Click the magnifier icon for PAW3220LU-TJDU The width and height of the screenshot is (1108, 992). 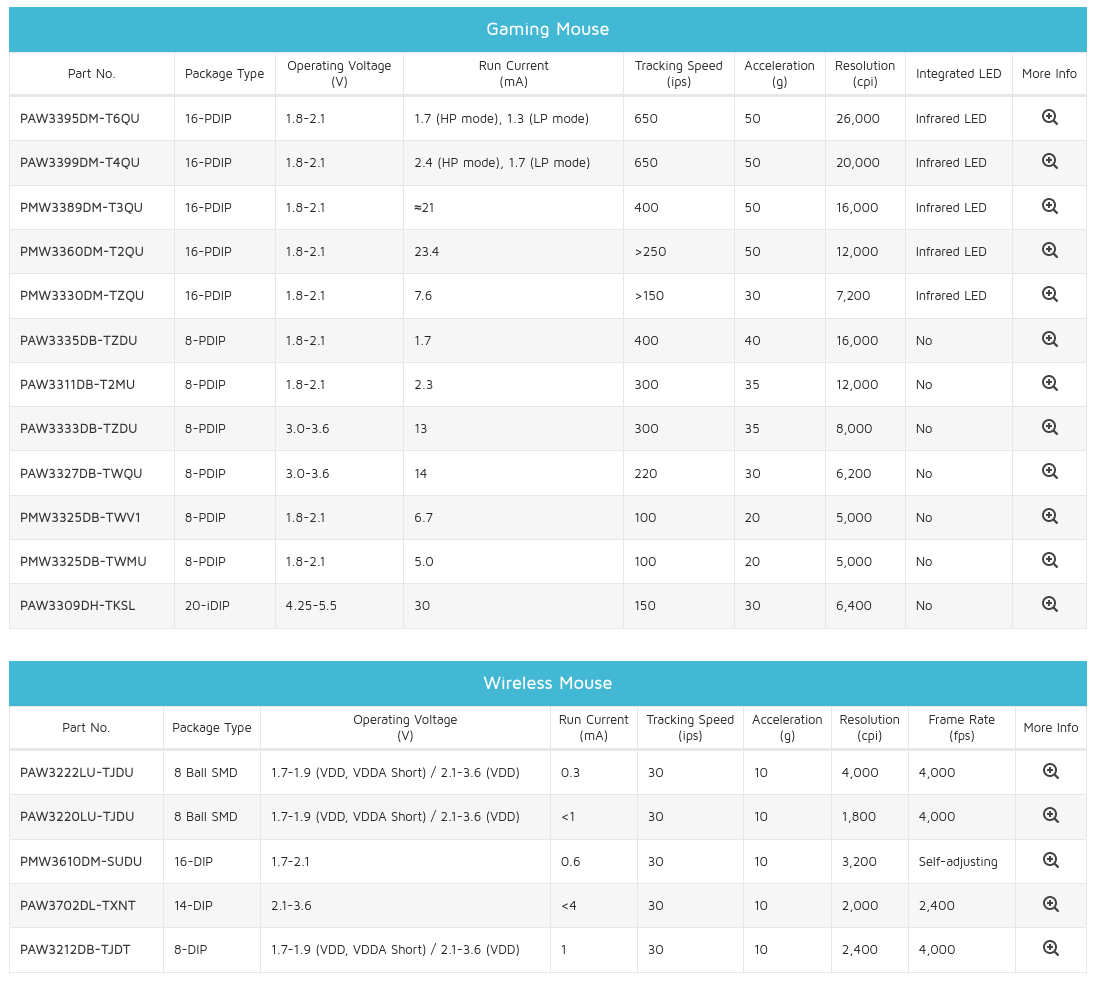point(1050,815)
